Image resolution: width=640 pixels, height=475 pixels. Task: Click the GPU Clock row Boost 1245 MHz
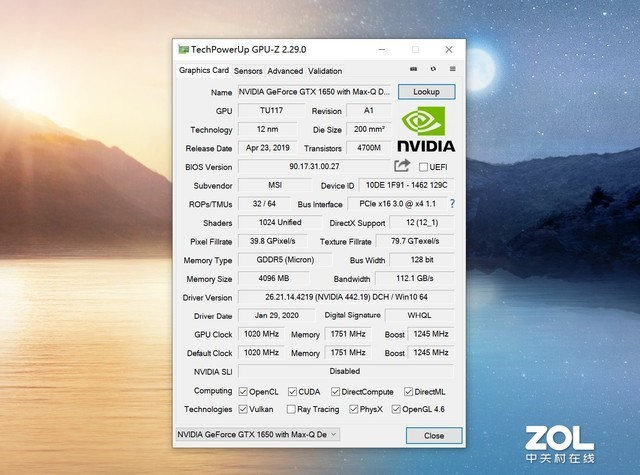click(x=431, y=334)
